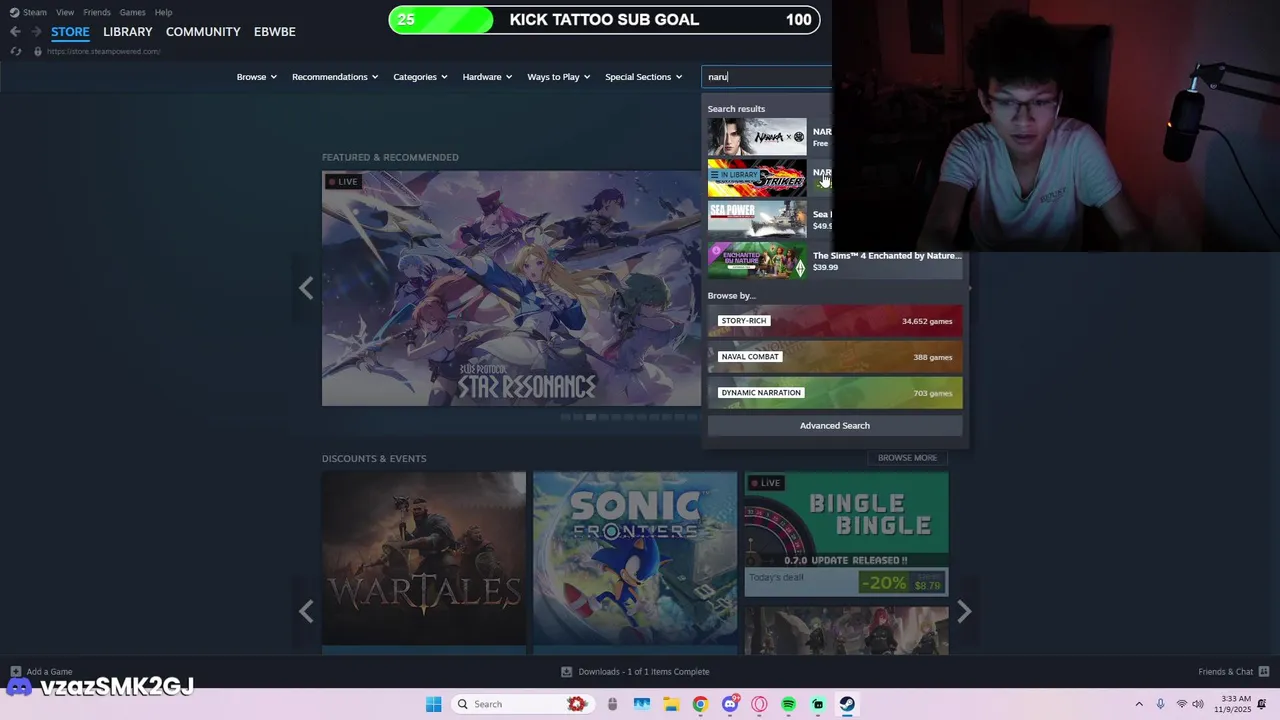
Task: Click the previous arrow of Discounts & Events
Action: click(x=306, y=611)
